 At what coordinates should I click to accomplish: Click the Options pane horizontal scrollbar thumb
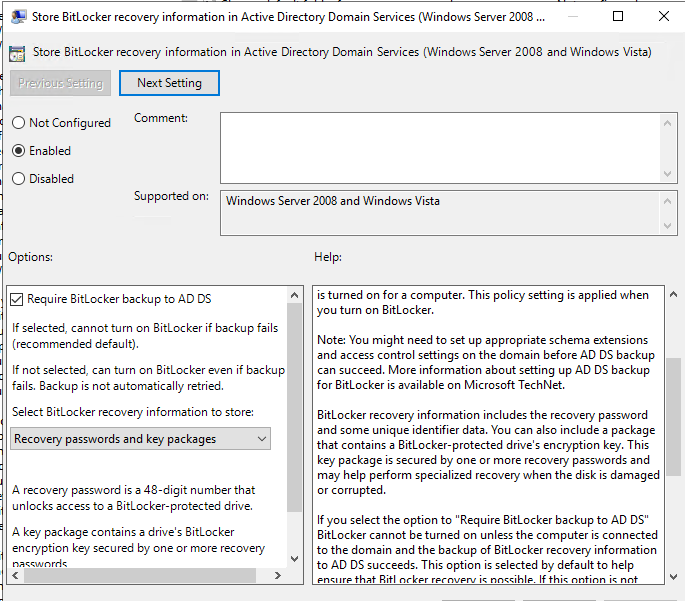pos(140,575)
